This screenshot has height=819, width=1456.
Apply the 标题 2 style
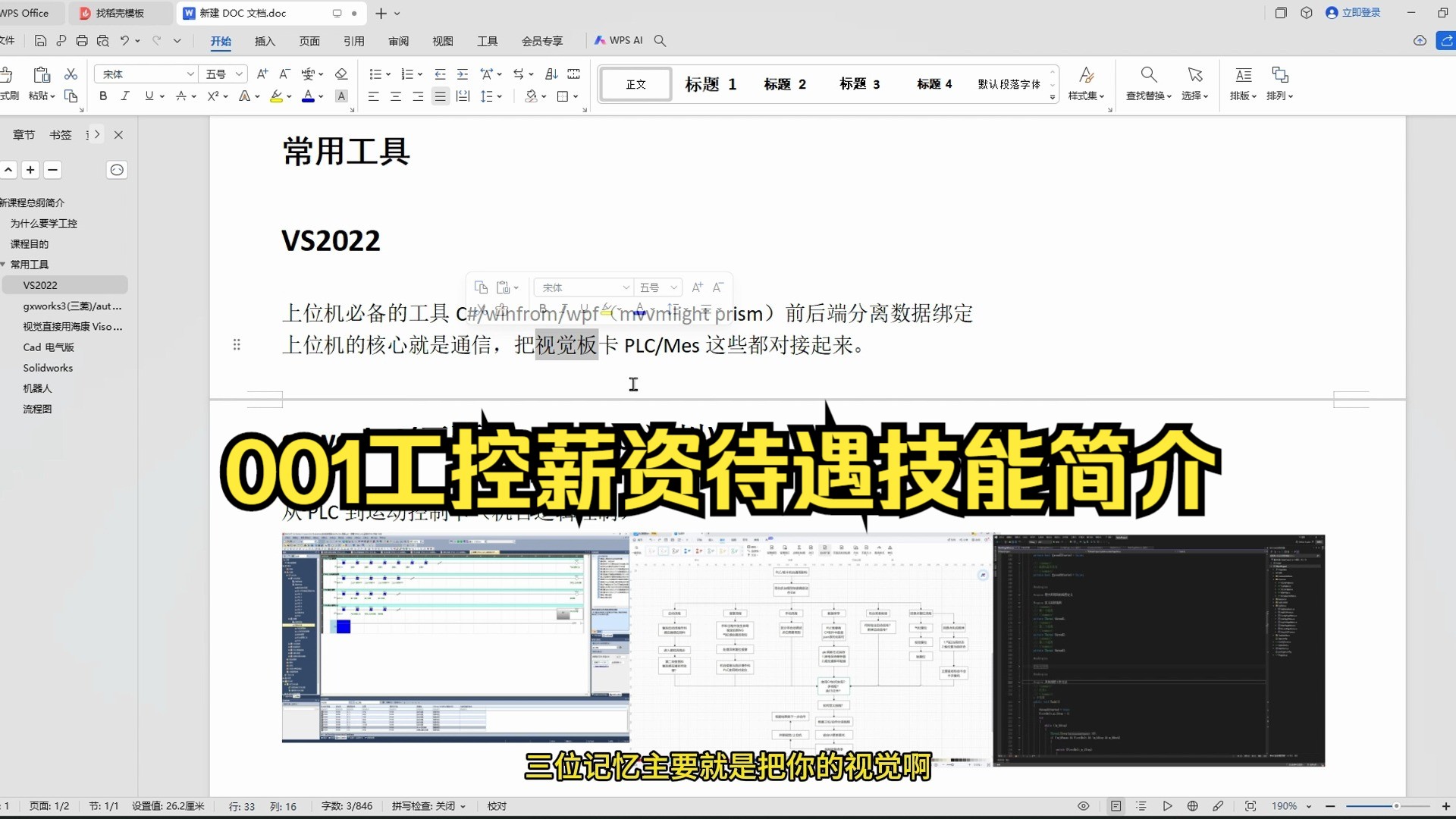tap(785, 84)
